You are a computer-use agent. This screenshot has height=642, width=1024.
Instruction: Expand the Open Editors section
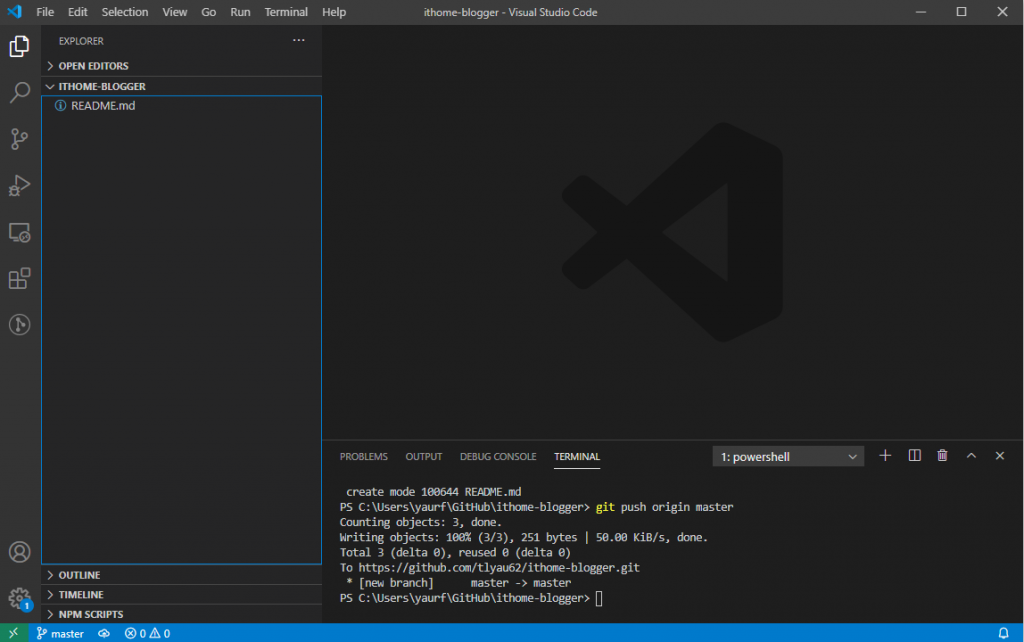[181, 66]
